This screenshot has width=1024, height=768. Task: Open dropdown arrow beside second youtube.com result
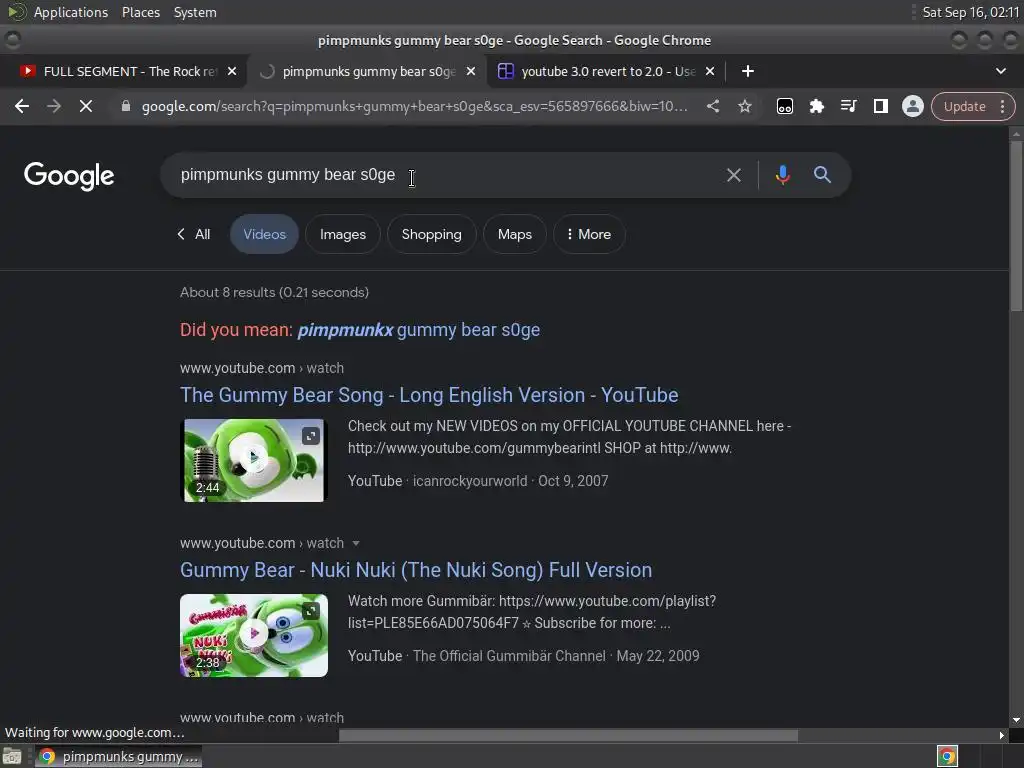click(x=356, y=543)
